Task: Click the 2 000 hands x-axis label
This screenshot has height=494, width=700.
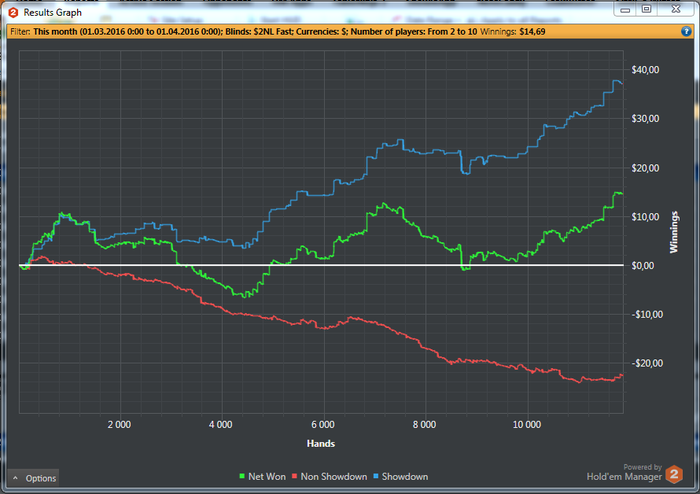Action: click(x=119, y=424)
